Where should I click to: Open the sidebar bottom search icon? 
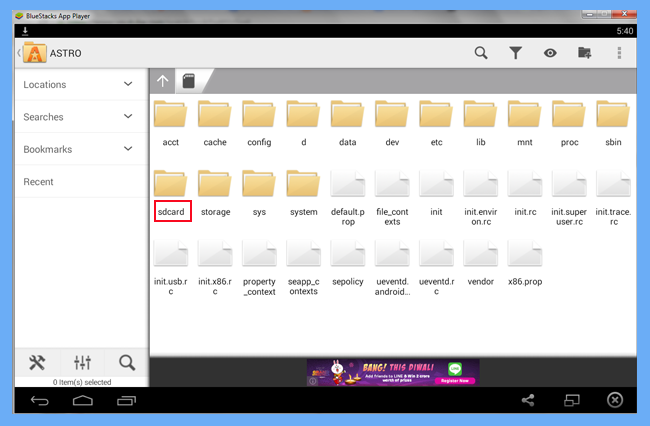[x=127, y=363]
